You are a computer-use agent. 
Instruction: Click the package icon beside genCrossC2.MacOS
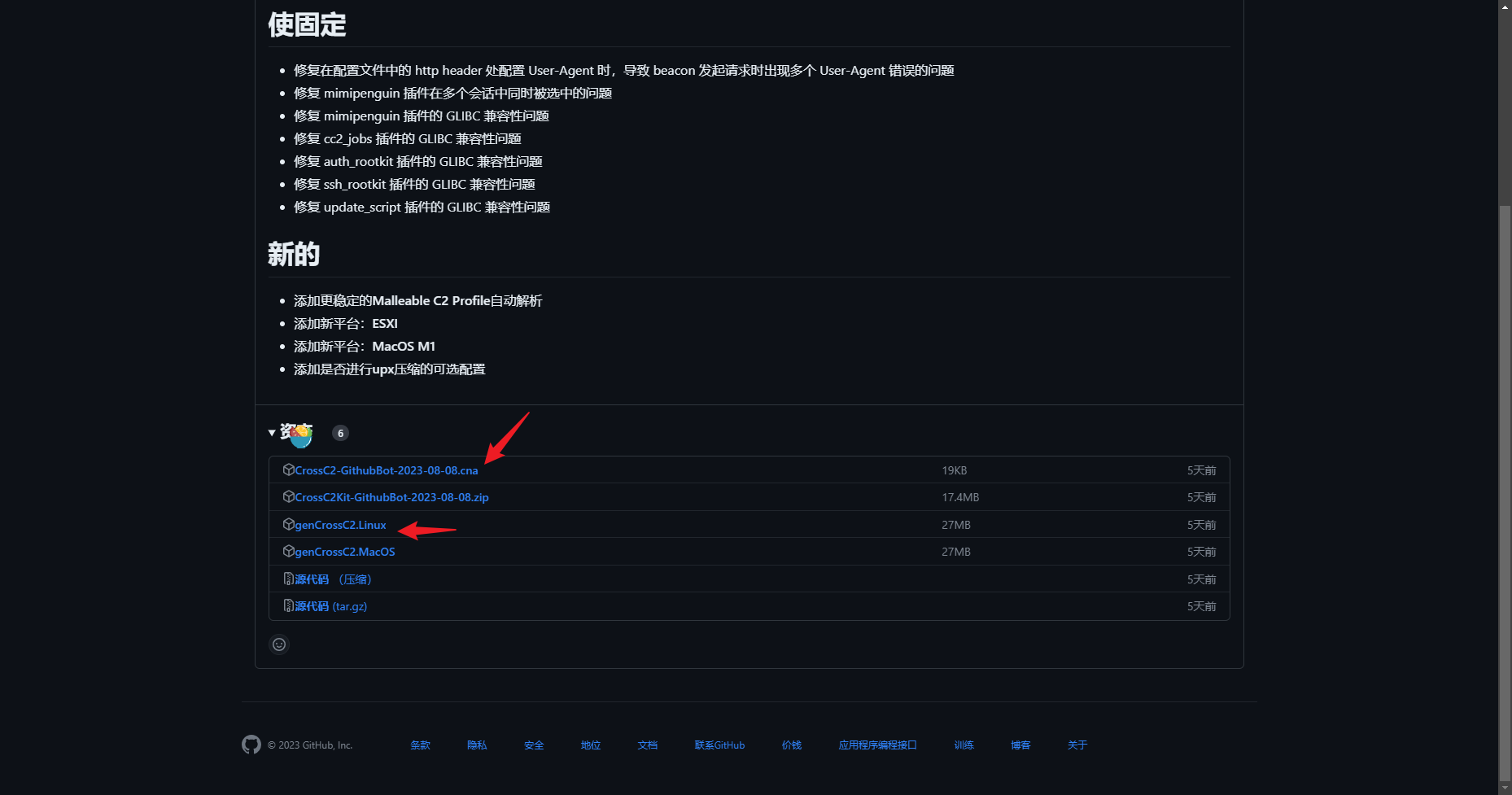pos(290,551)
